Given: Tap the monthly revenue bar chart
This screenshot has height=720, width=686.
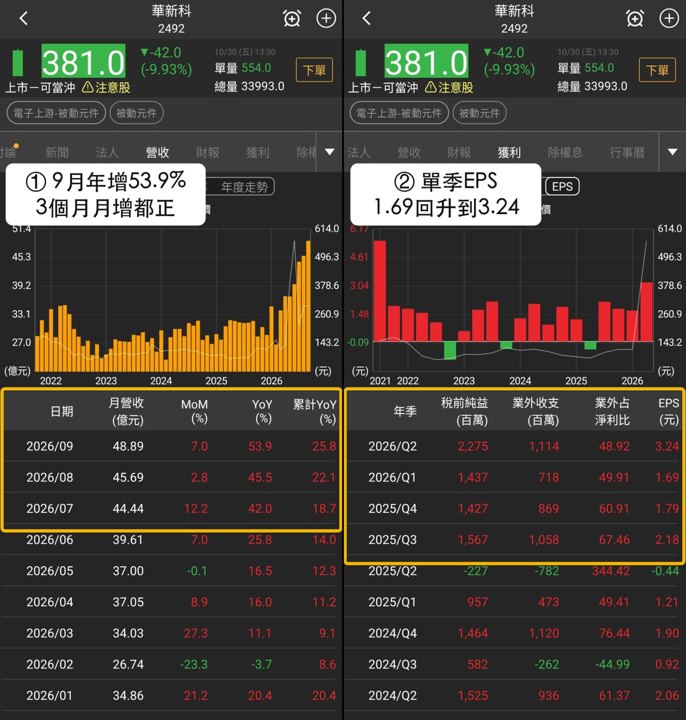Looking at the screenshot, I should point(173,300).
